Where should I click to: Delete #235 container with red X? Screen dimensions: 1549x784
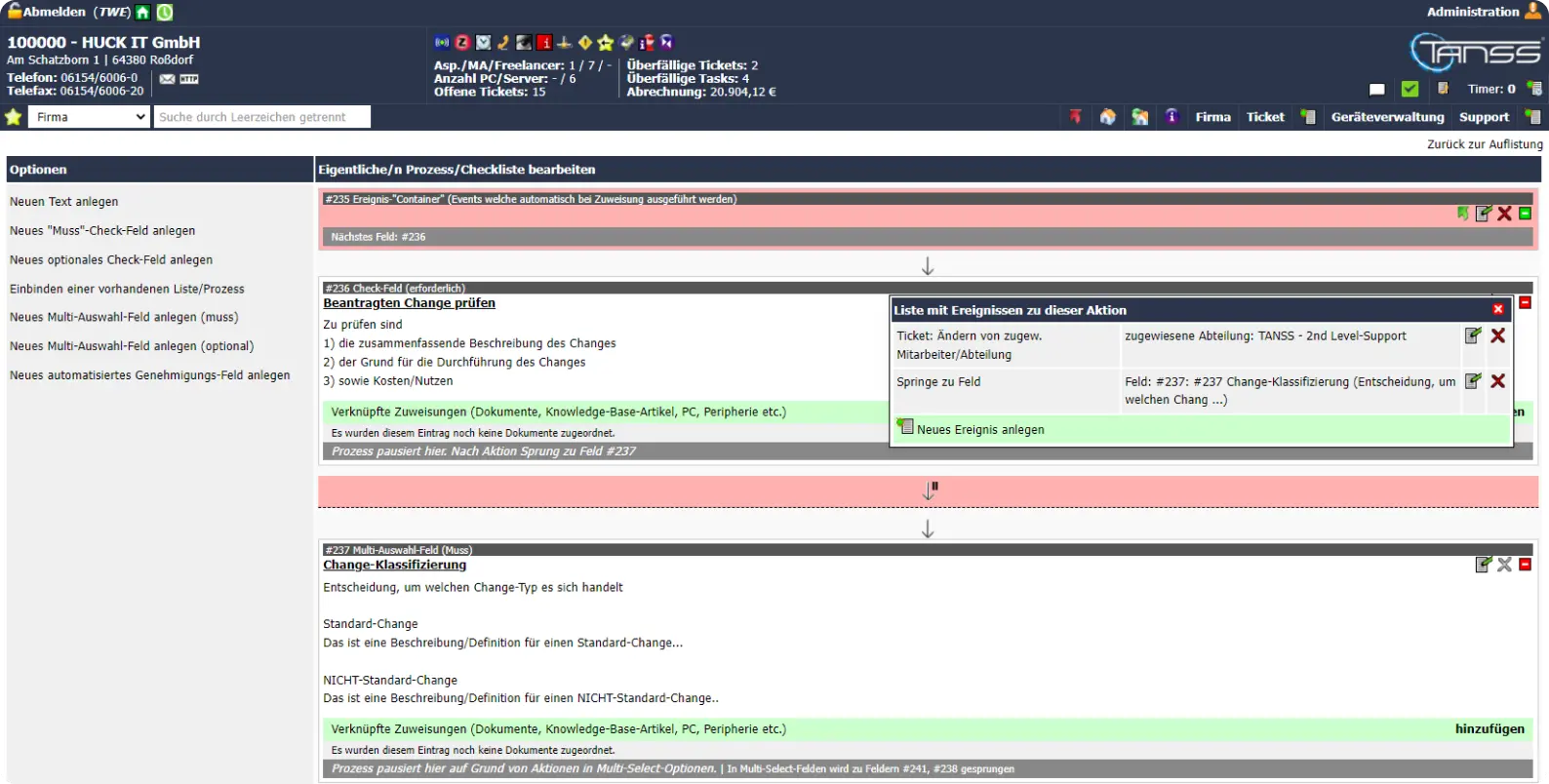click(1504, 214)
